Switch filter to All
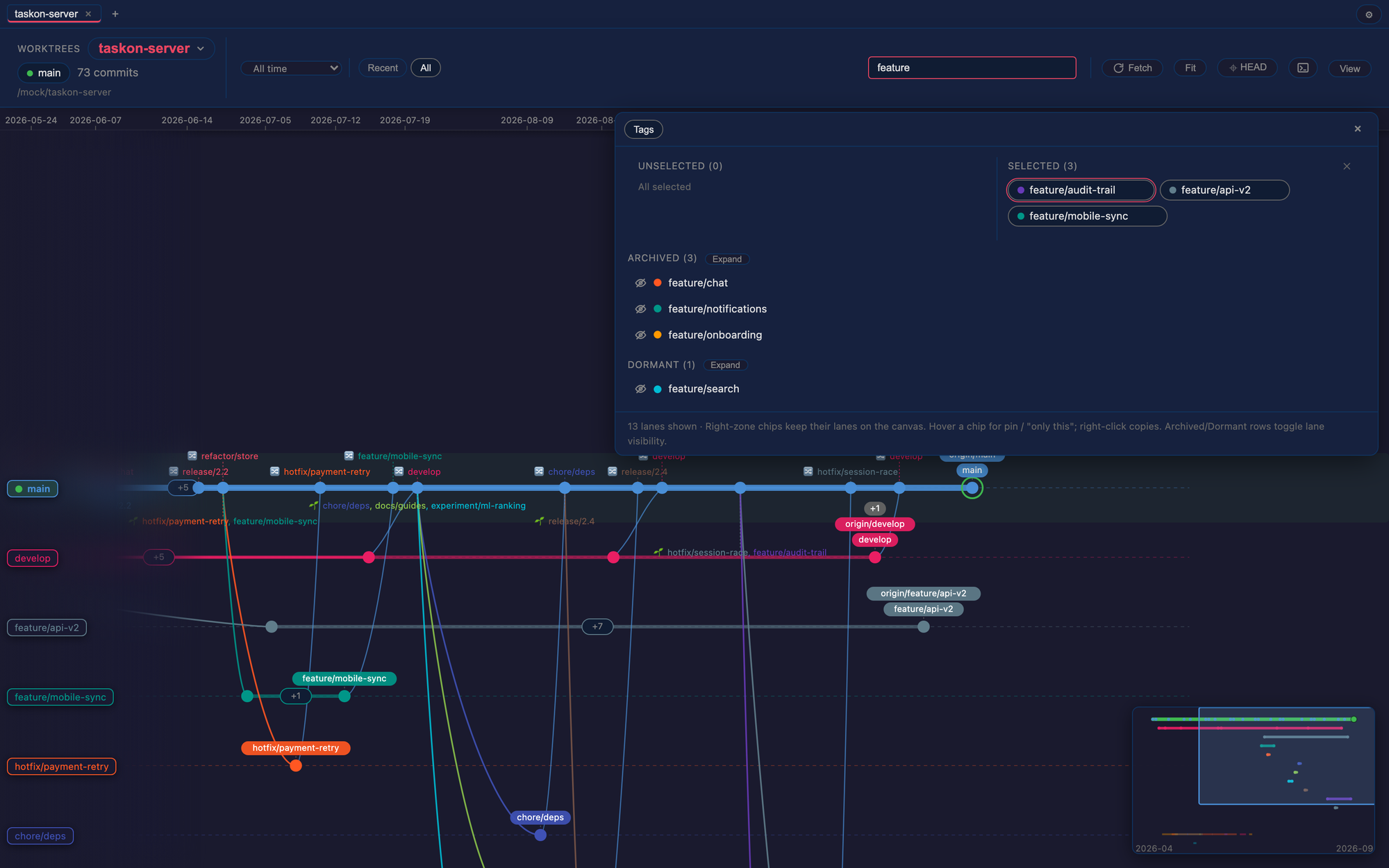The image size is (1389, 868). tap(426, 68)
